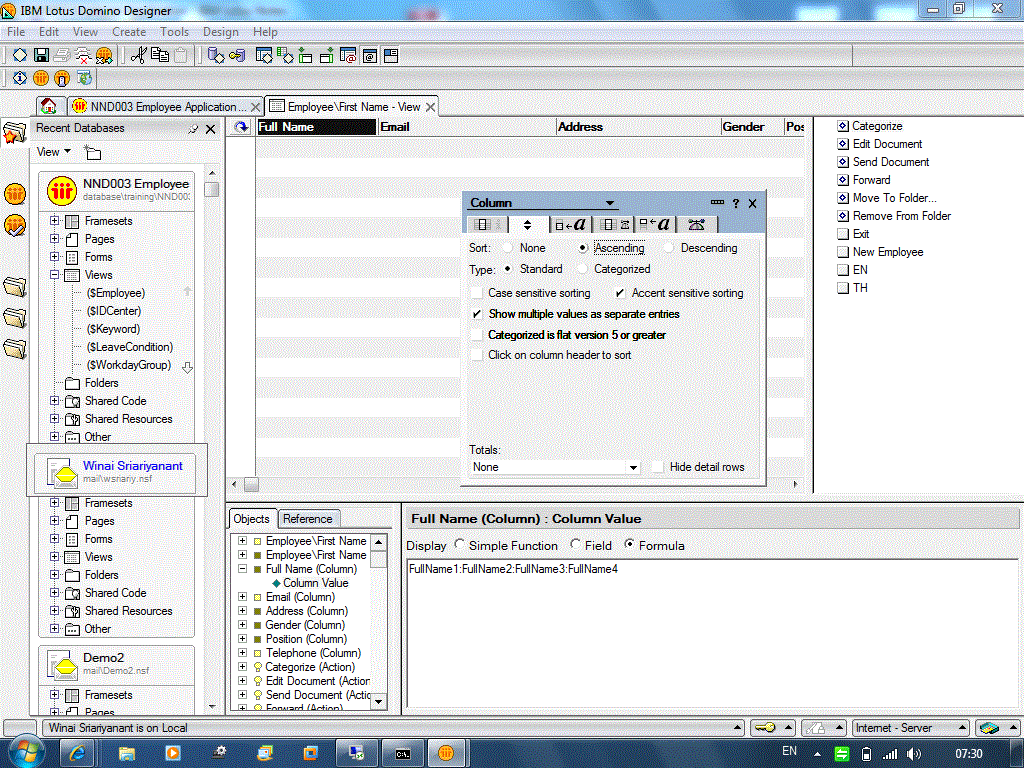Click the Address column header
This screenshot has height=768, width=1024.
(x=638, y=127)
